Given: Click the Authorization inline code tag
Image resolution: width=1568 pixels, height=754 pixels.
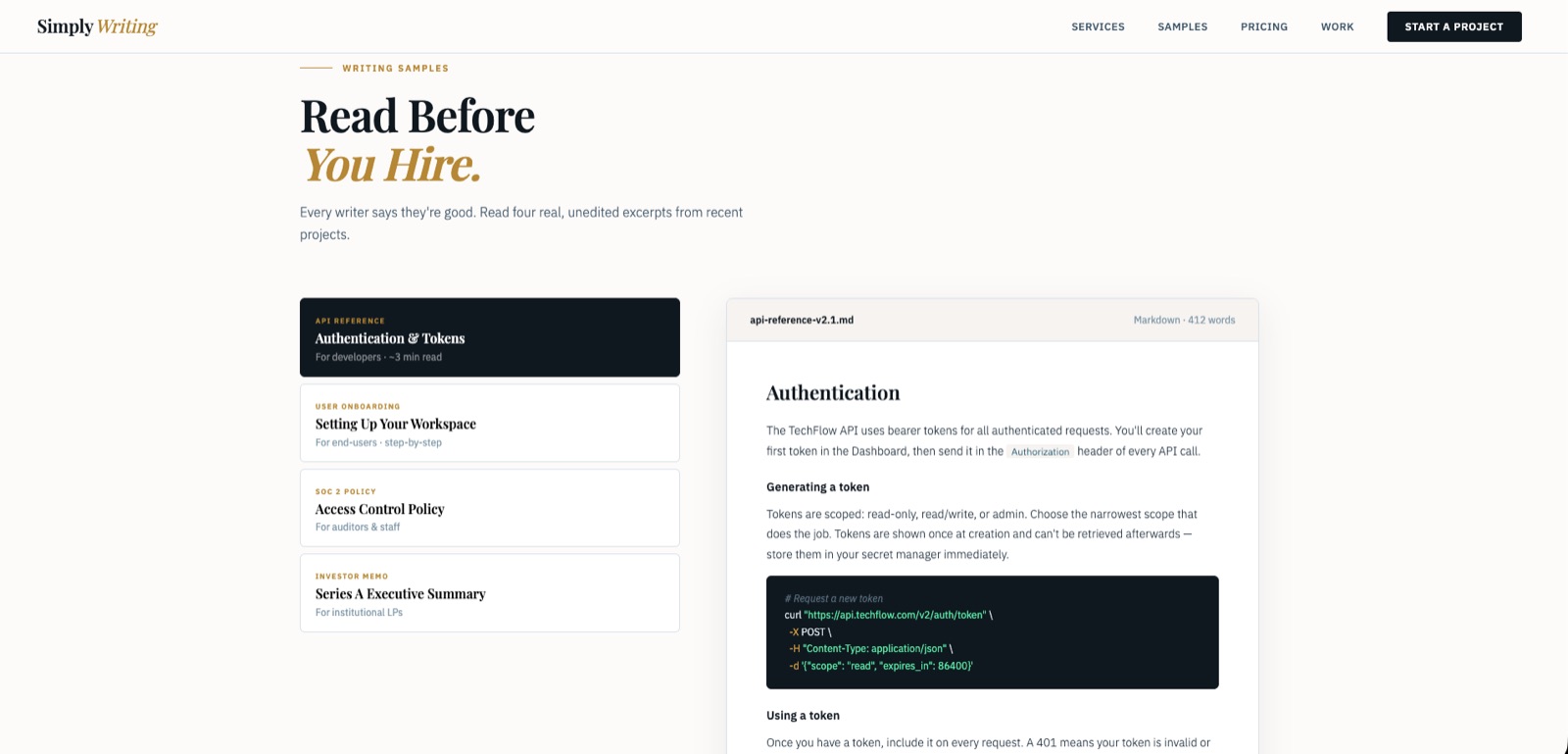Looking at the screenshot, I should click(x=1040, y=452).
